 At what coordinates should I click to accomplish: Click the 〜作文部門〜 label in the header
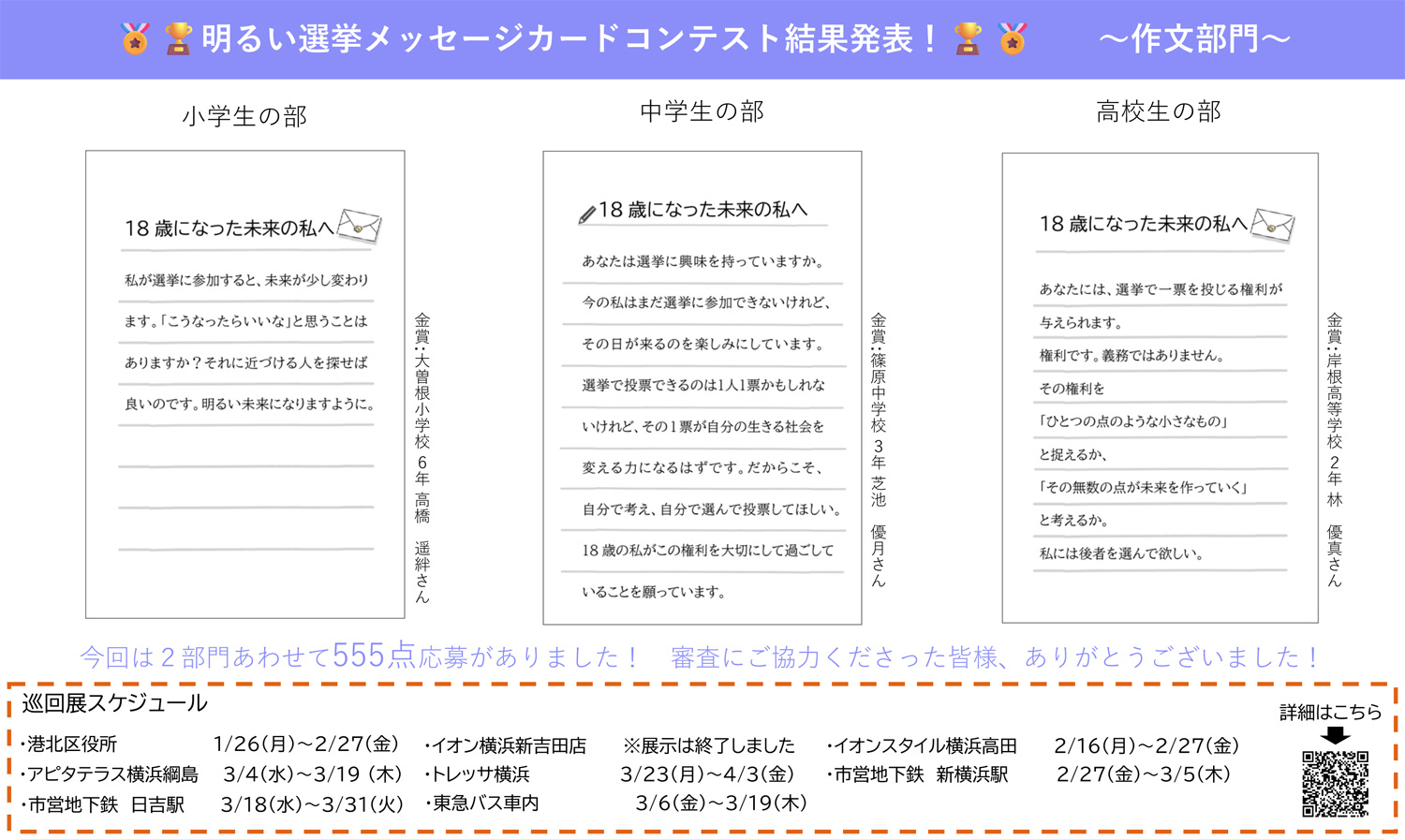click(1194, 39)
